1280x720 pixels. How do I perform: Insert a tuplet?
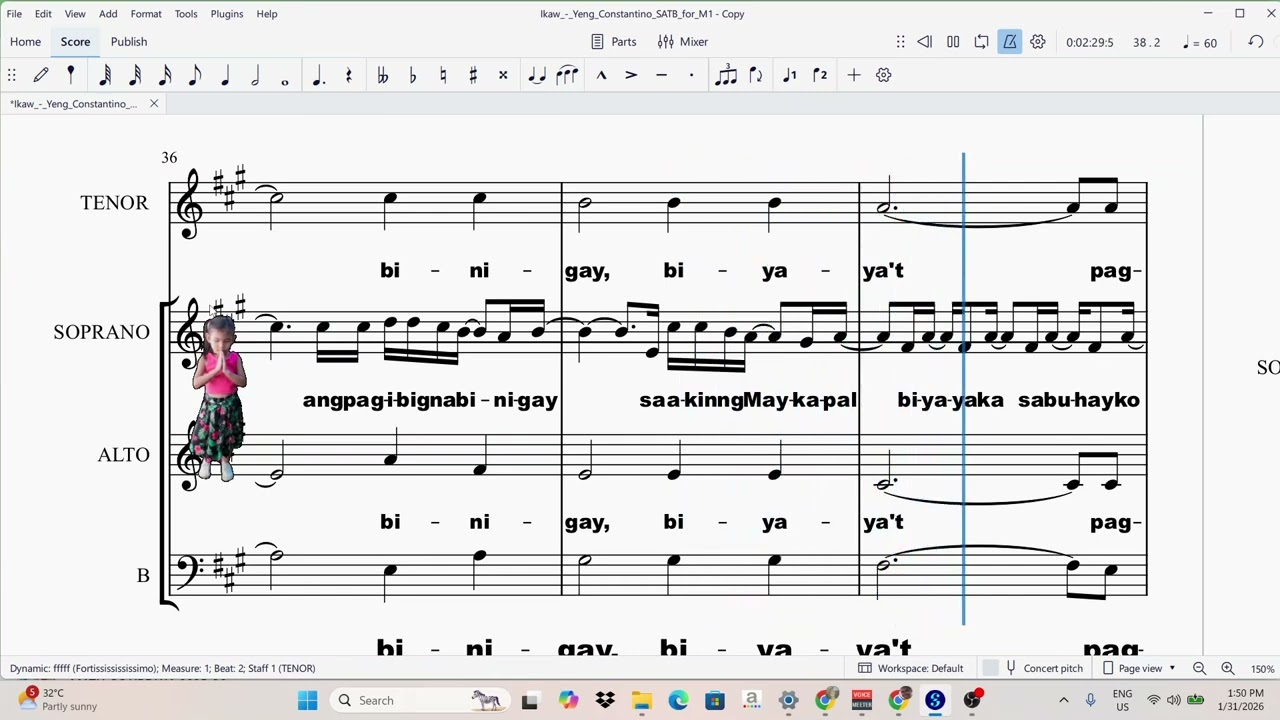[726, 75]
